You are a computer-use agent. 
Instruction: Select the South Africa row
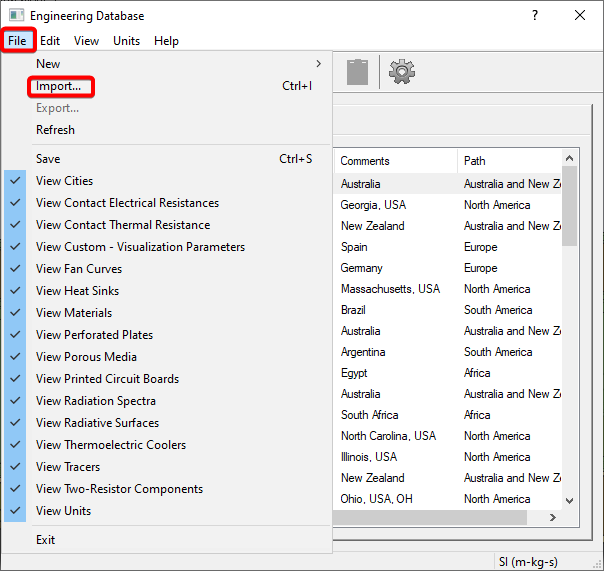448,415
